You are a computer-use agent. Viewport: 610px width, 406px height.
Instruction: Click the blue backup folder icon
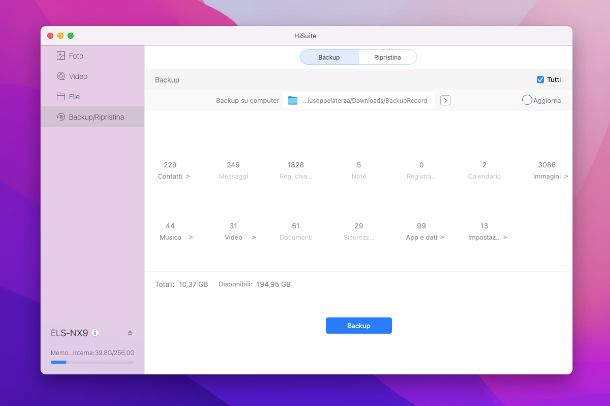pos(293,100)
